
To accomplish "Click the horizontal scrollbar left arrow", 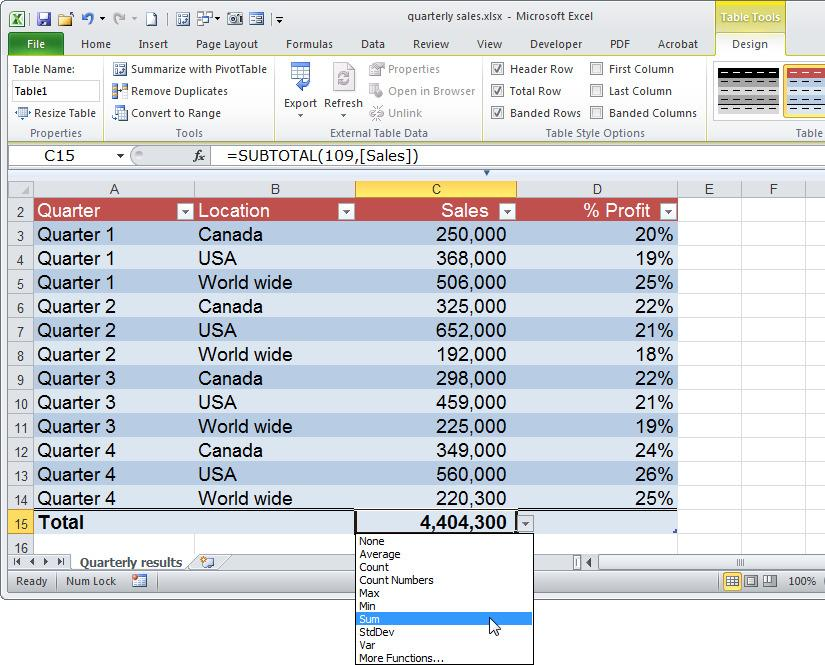I will pos(589,562).
